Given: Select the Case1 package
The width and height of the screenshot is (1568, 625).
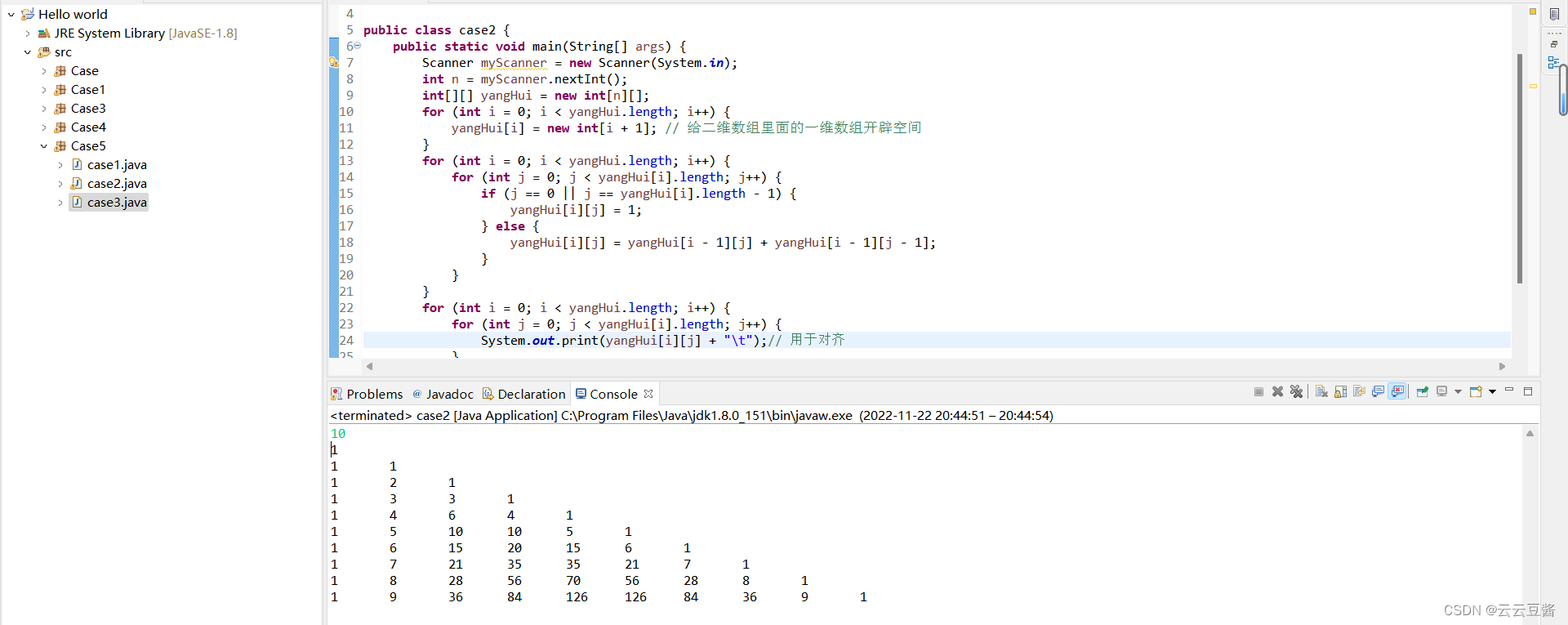Looking at the screenshot, I should tap(87, 90).
